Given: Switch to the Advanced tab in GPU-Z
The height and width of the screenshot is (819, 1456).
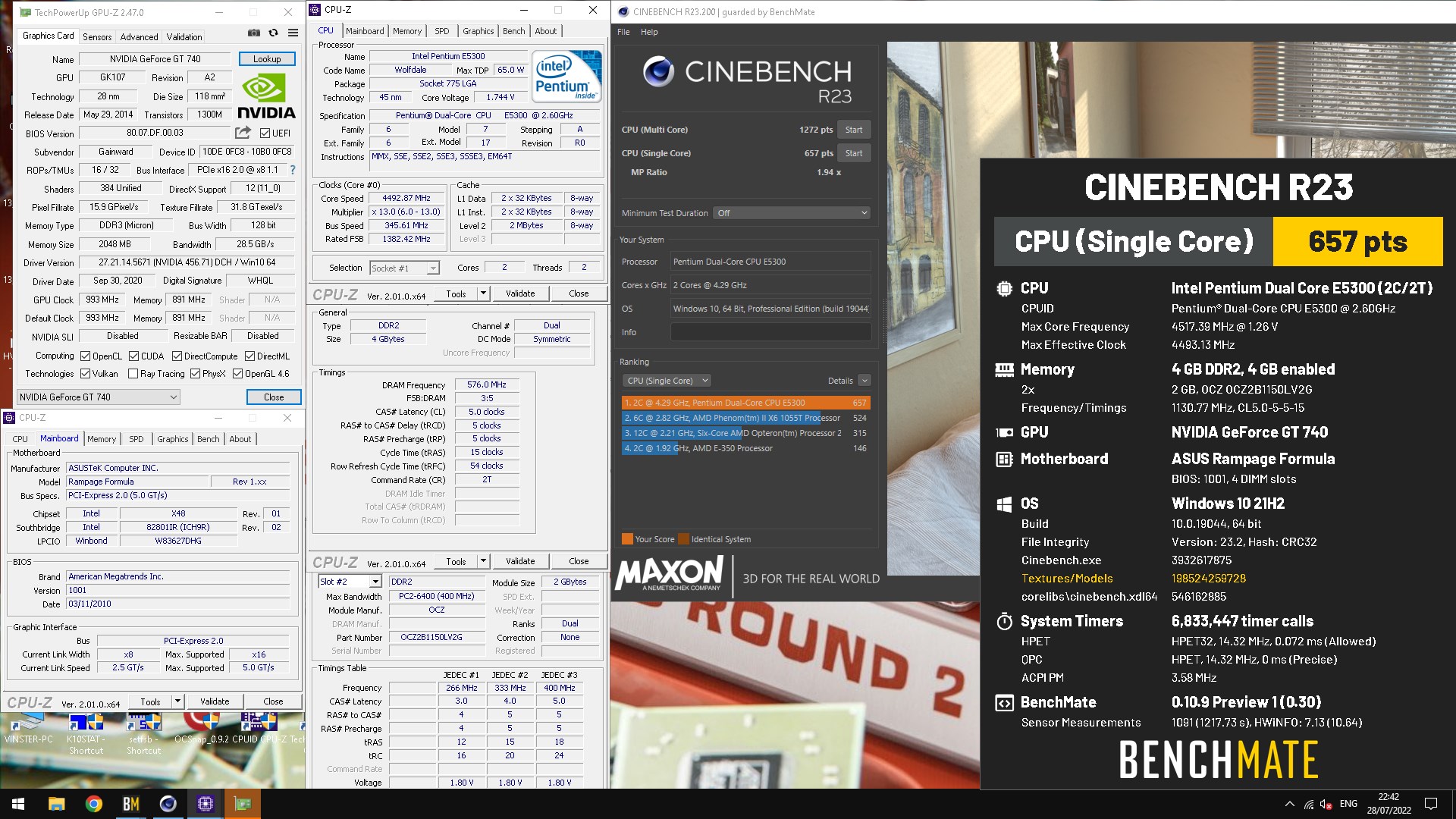Looking at the screenshot, I should click(x=139, y=36).
